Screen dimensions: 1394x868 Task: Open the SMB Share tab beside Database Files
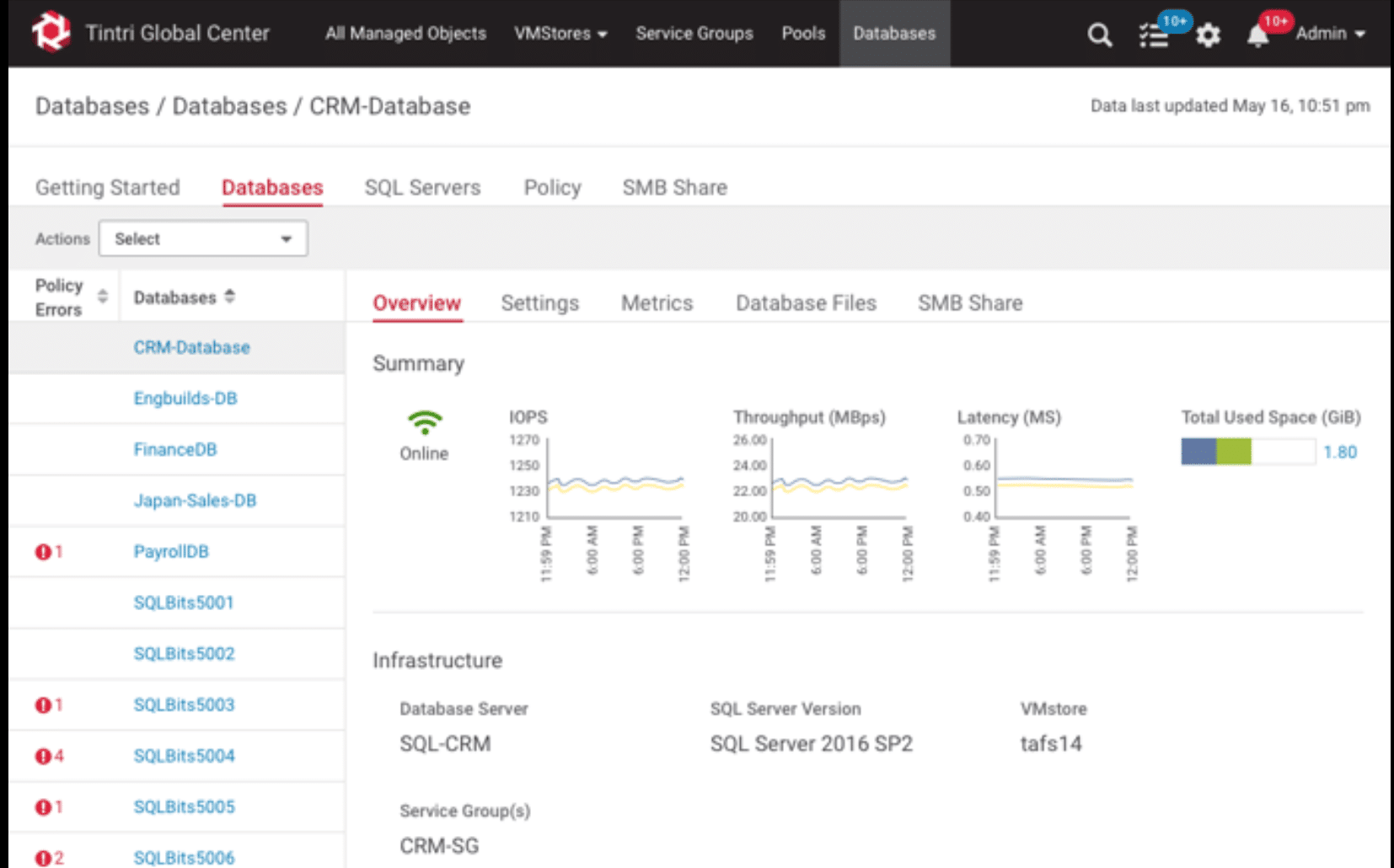pos(970,303)
